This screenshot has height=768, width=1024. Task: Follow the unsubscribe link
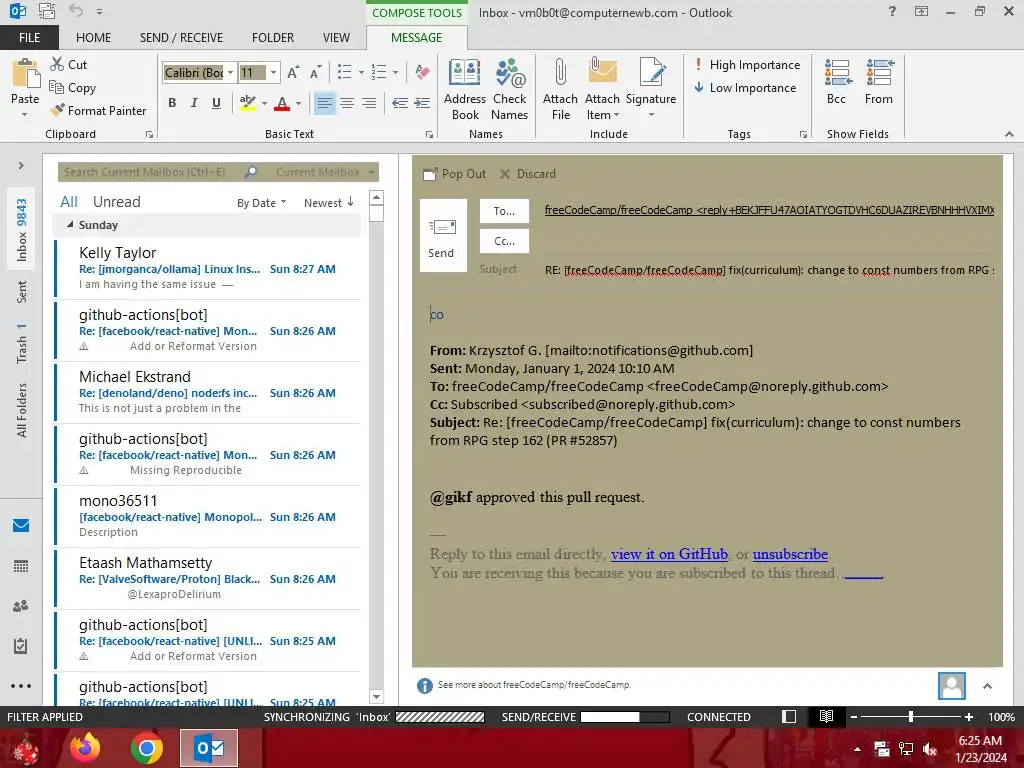pos(790,554)
